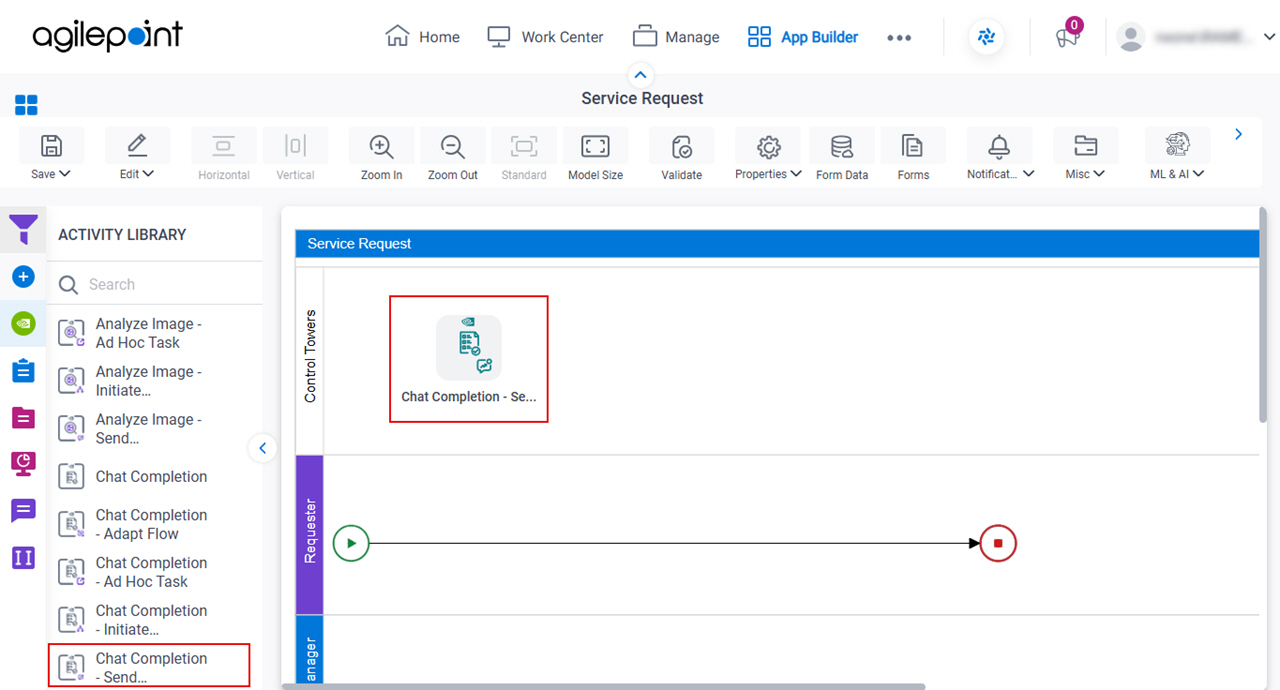
Task: Collapse the header with the up chevron
Action: [641, 75]
